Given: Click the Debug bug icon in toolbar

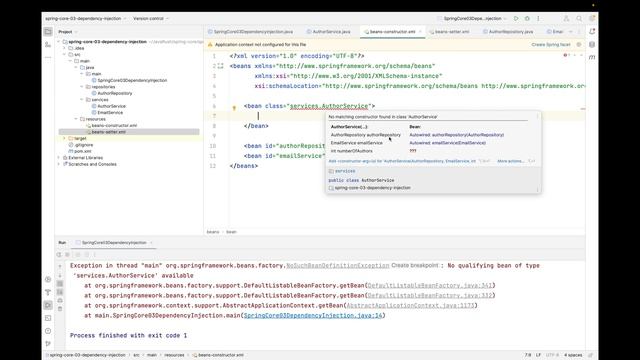Looking at the screenshot, I should [527, 18].
